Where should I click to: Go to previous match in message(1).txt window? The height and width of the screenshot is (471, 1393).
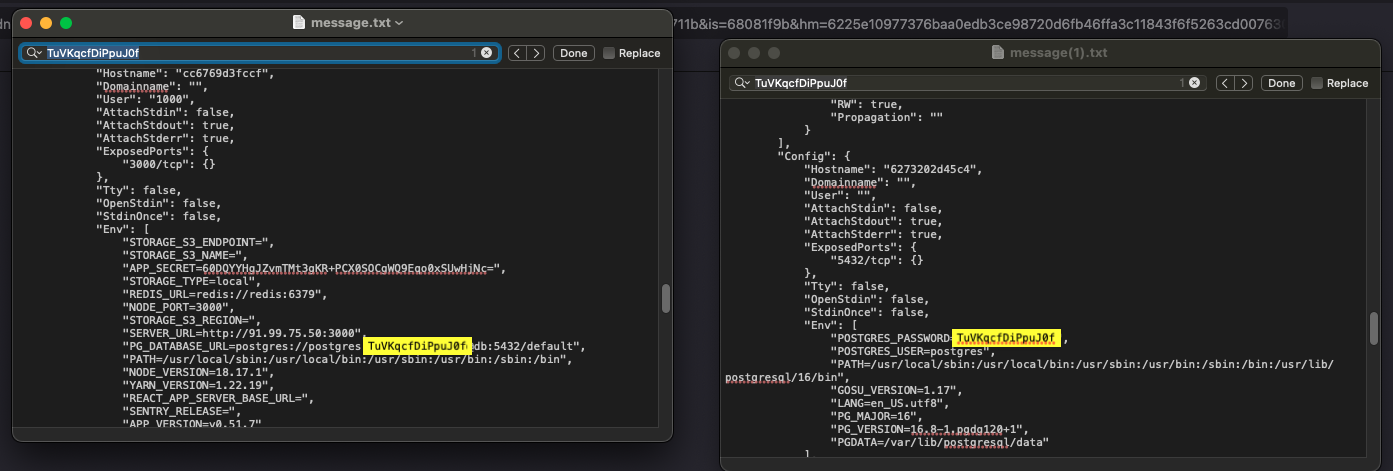click(1225, 83)
